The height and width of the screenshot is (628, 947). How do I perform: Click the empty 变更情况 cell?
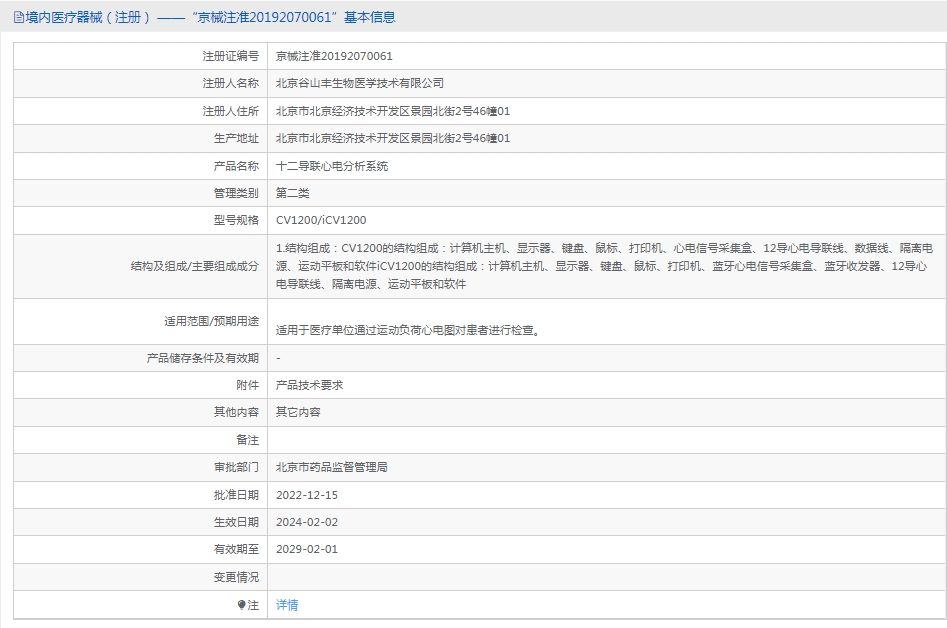click(x=607, y=577)
